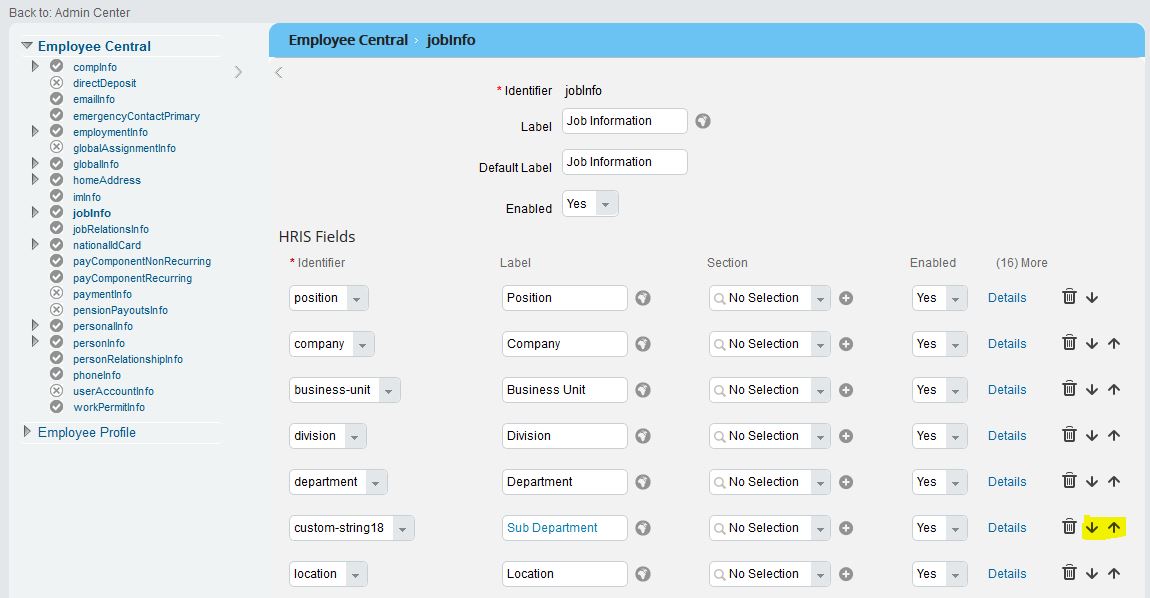Click the Default Label input field
Image resolution: width=1150 pixels, height=598 pixels.
(x=625, y=162)
